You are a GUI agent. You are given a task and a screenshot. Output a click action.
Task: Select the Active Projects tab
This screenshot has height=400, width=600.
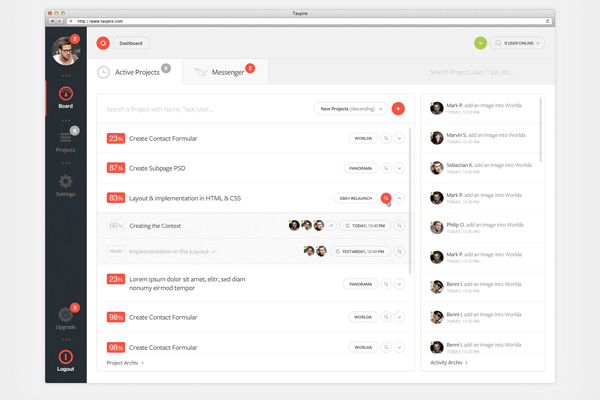tap(135, 72)
